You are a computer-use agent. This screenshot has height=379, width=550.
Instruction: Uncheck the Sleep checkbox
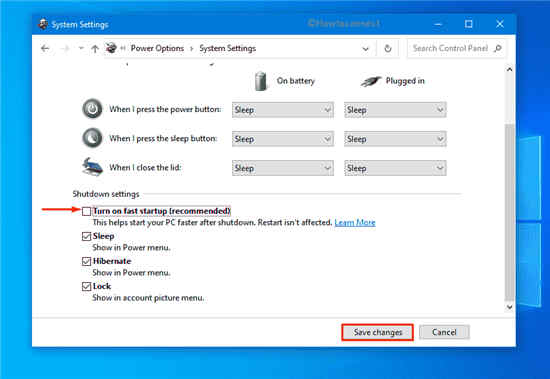coord(86,237)
